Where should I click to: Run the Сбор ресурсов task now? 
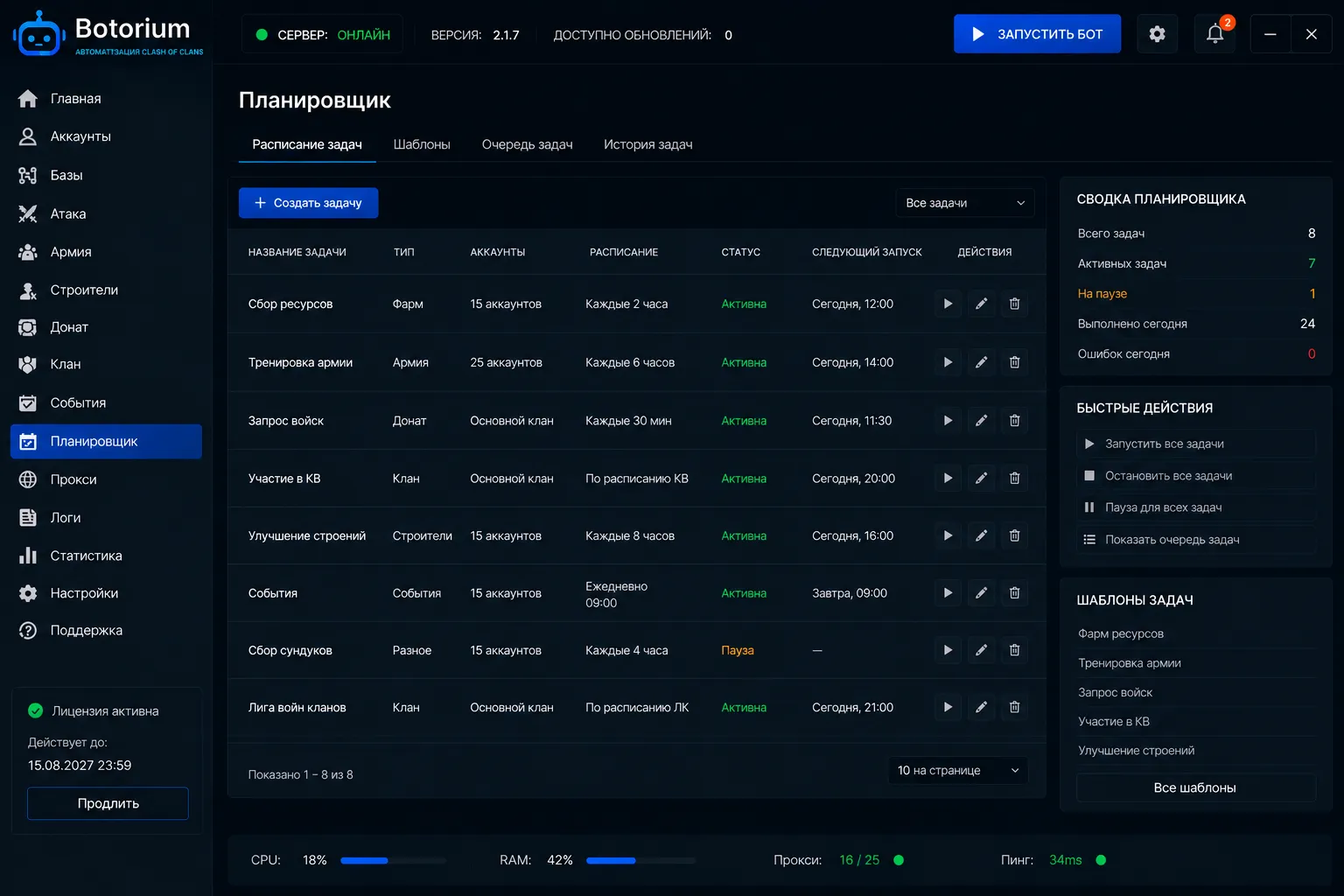948,304
